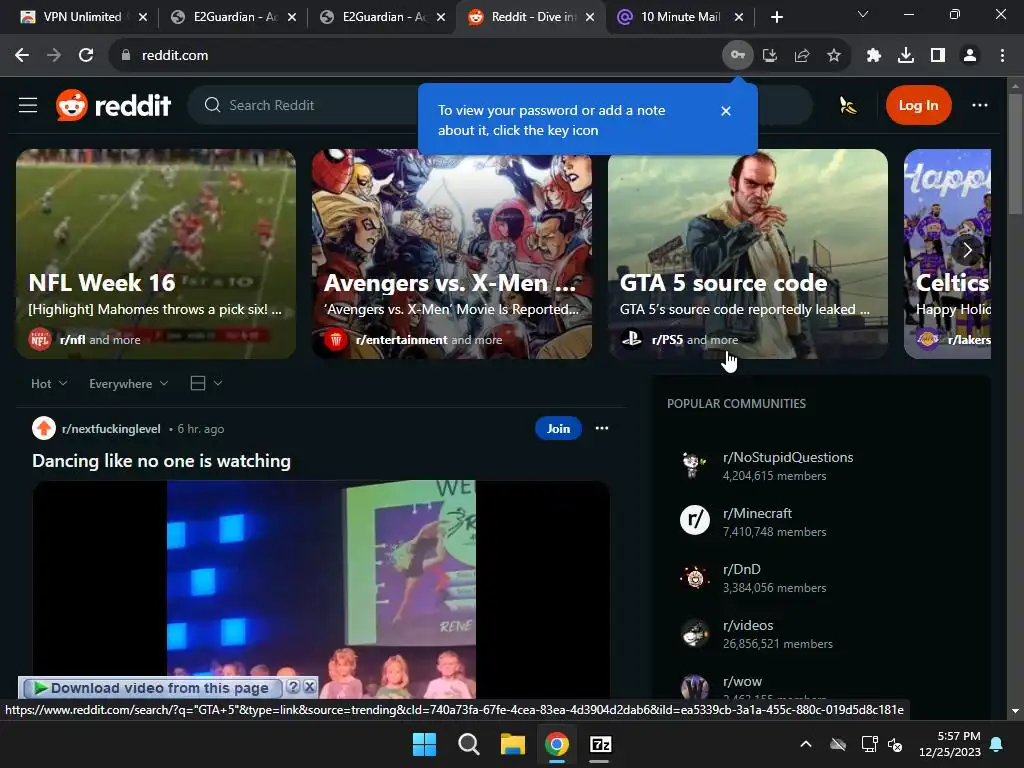Click the install app icon in address bar
The width and height of the screenshot is (1024, 768).
click(x=770, y=56)
